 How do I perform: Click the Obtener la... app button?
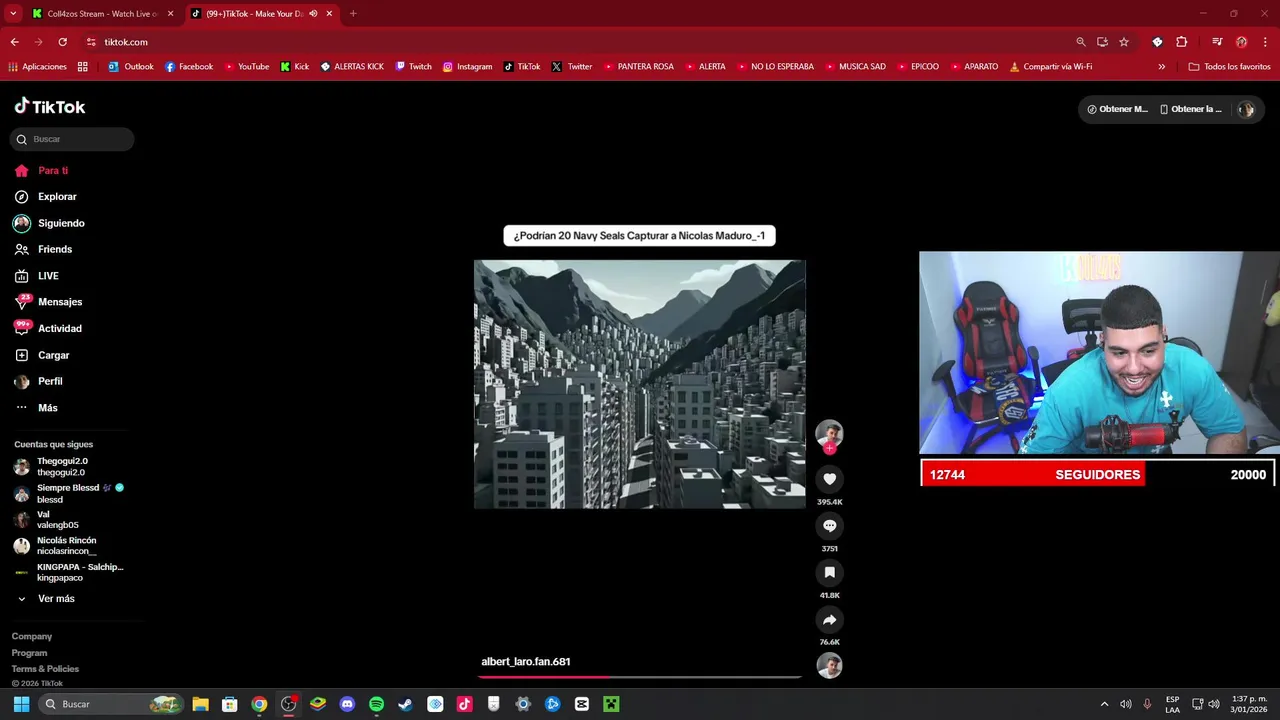[x=1190, y=109]
